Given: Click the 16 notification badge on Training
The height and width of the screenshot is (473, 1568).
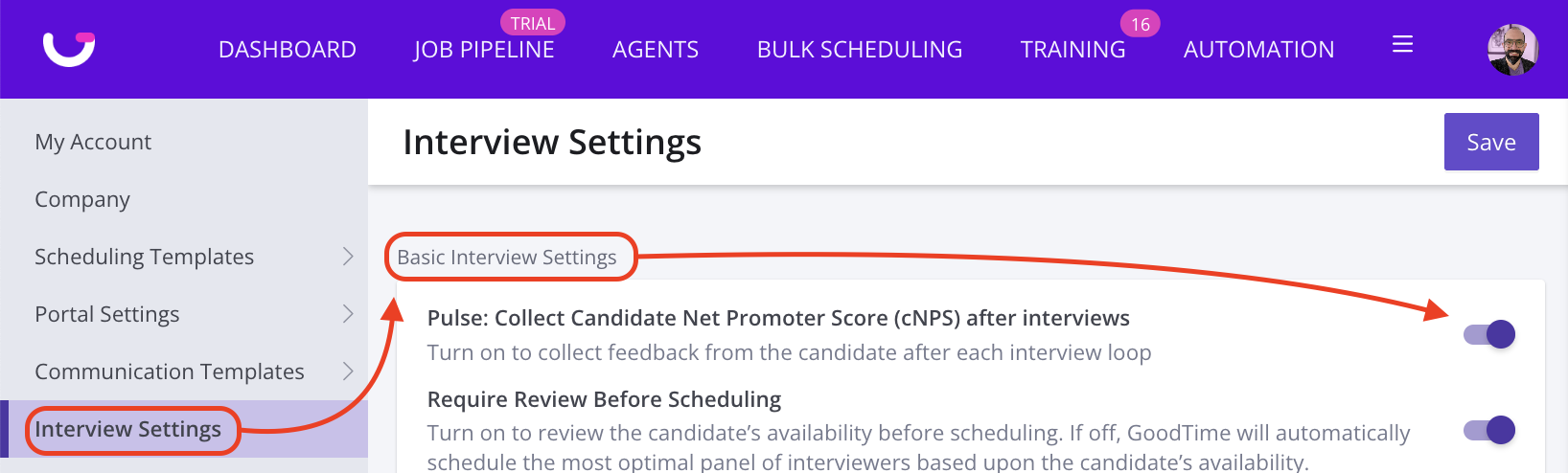Looking at the screenshot, I should (x=1140, y=24).
